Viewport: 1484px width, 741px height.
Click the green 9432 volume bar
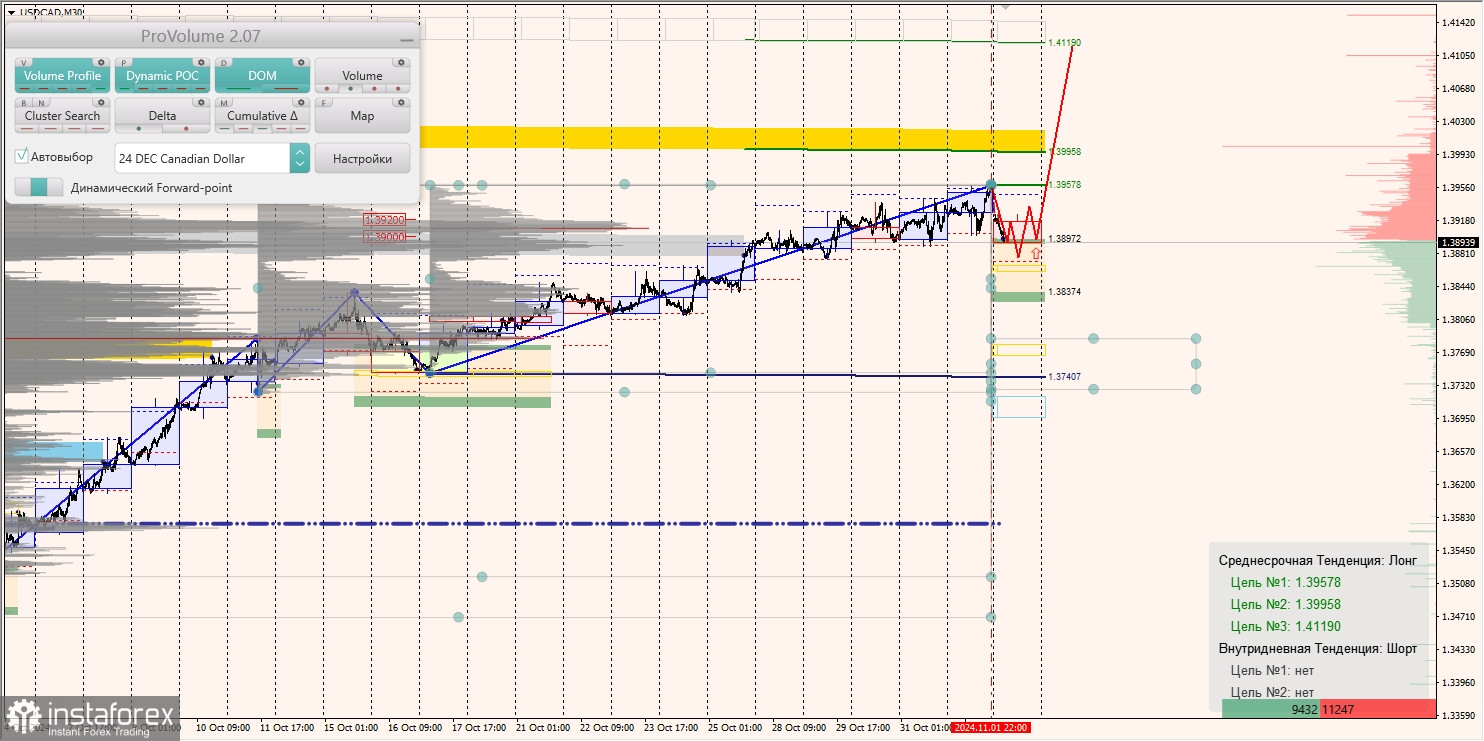pos(1270,708)
